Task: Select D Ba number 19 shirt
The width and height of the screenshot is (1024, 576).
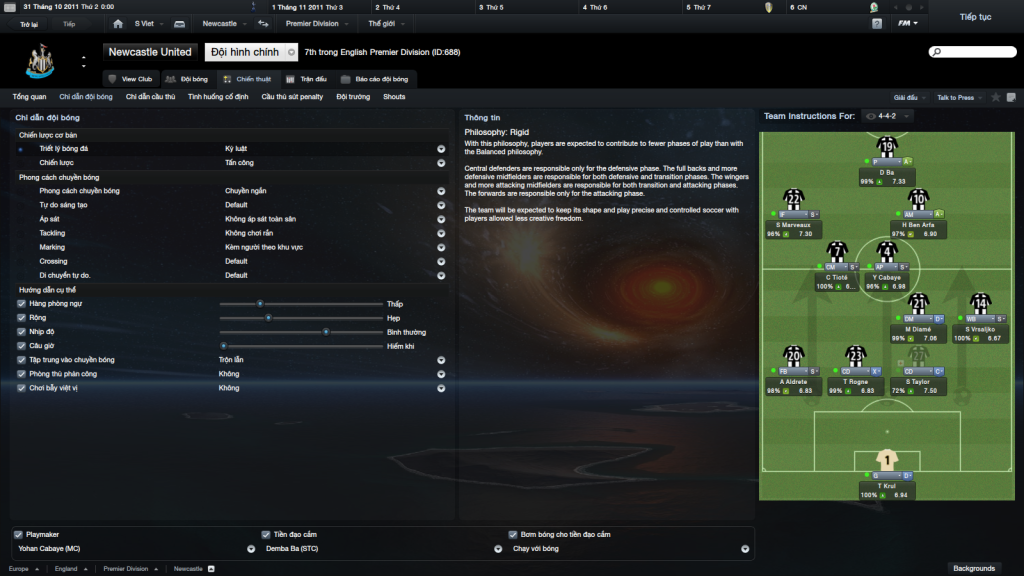Action: (887, 146)
